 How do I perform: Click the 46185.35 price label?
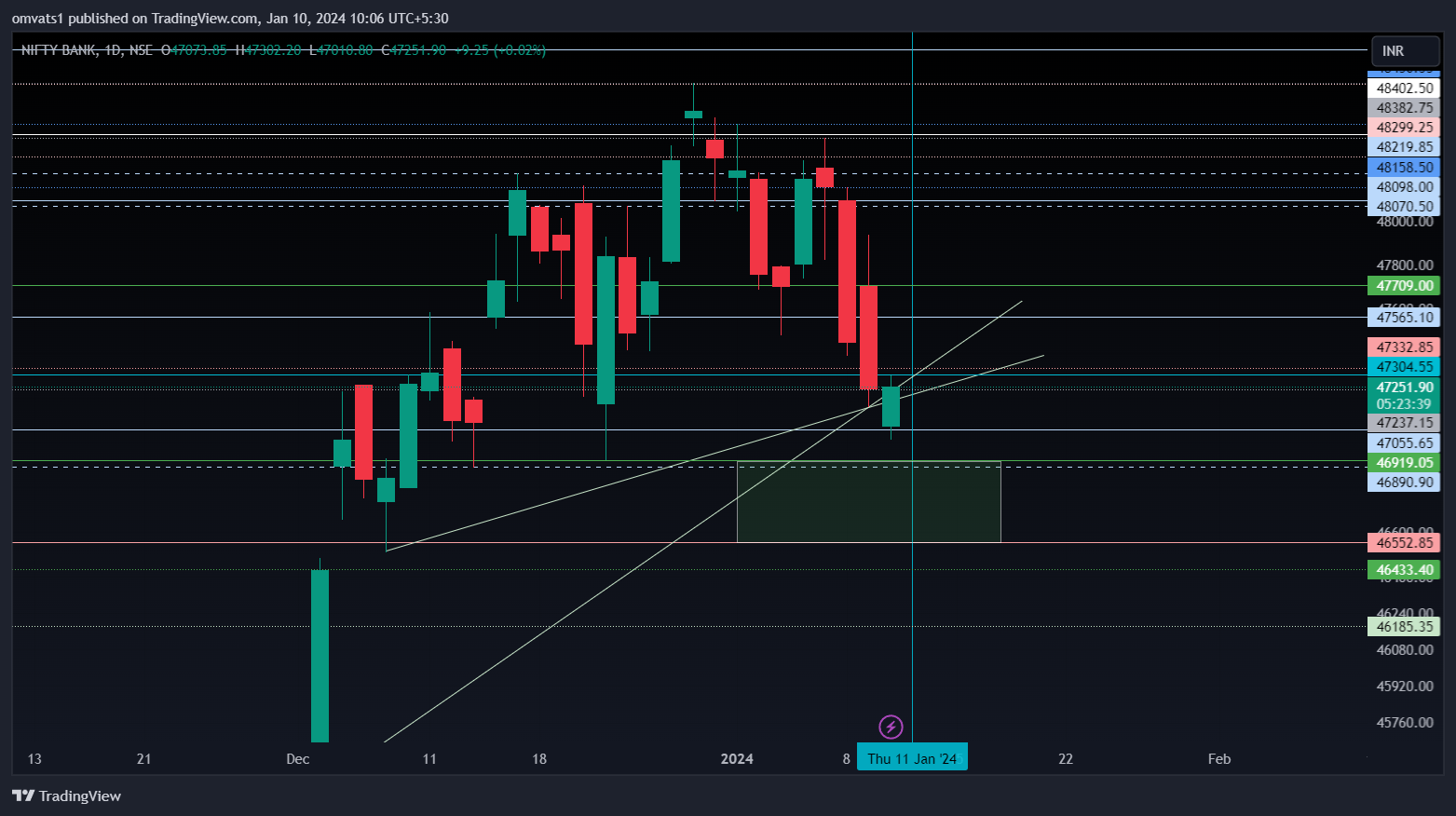tap(1404, 627)
